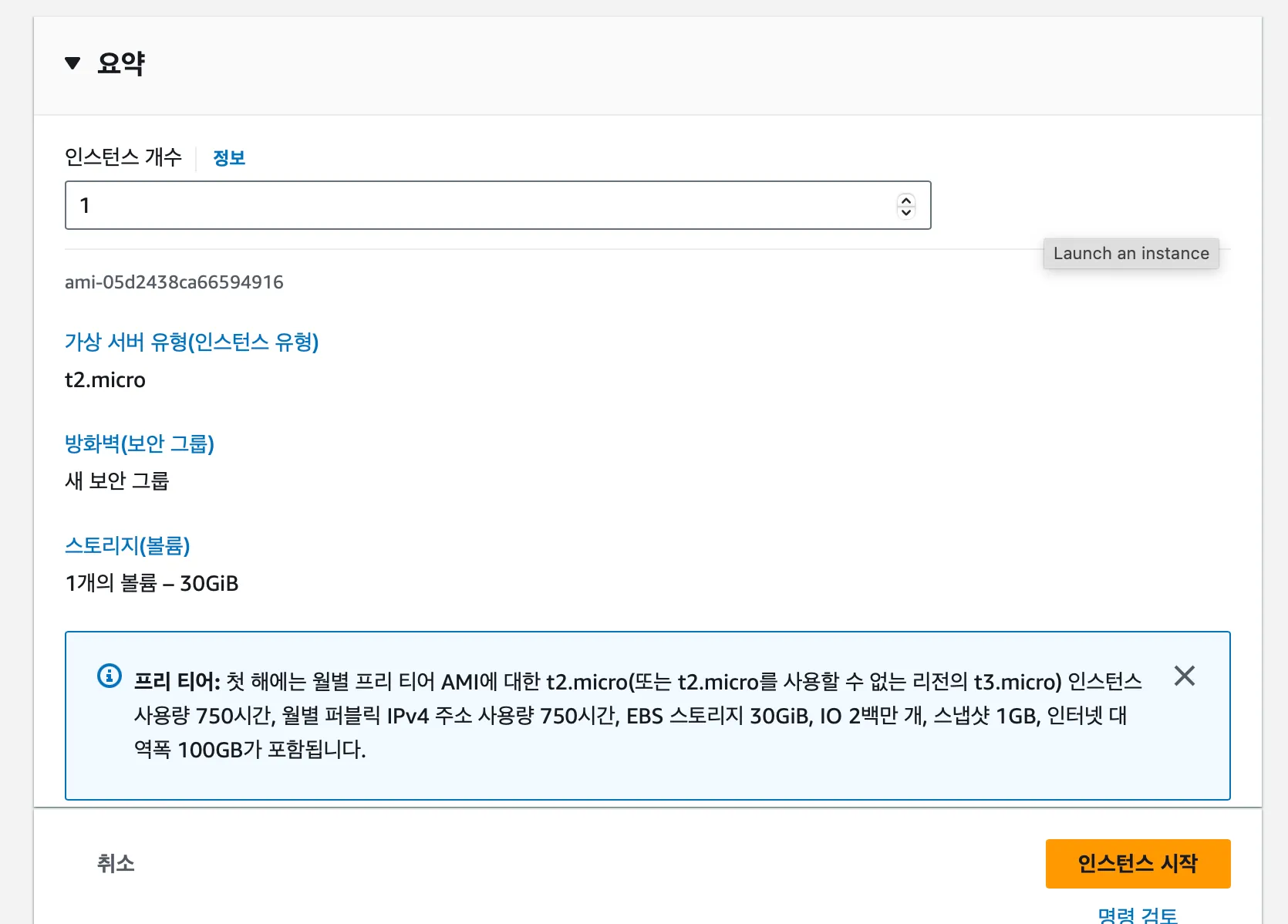This screenshot has width=1288, height=924.
Task: Click the Launch an instance tooltip
Action: (1131, 254)
